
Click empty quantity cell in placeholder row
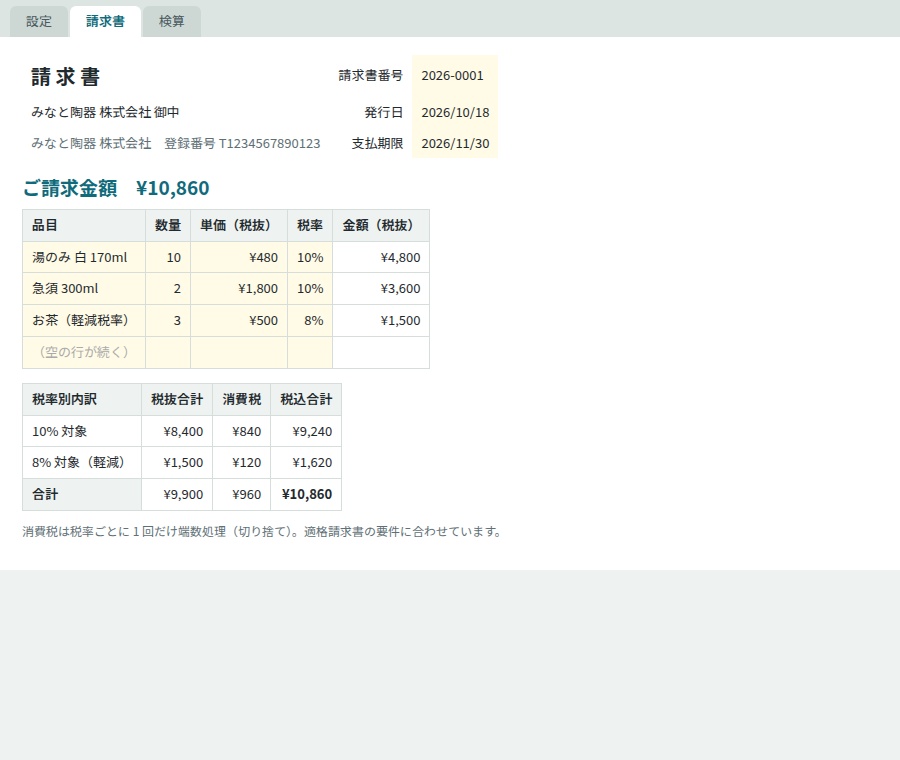pyautogui.click(x=168, y=352)
